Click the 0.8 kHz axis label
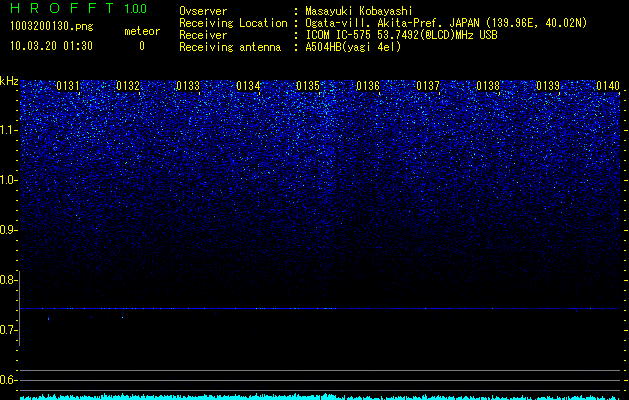This screenshot has width=629, height=400. tap(7, 280)
